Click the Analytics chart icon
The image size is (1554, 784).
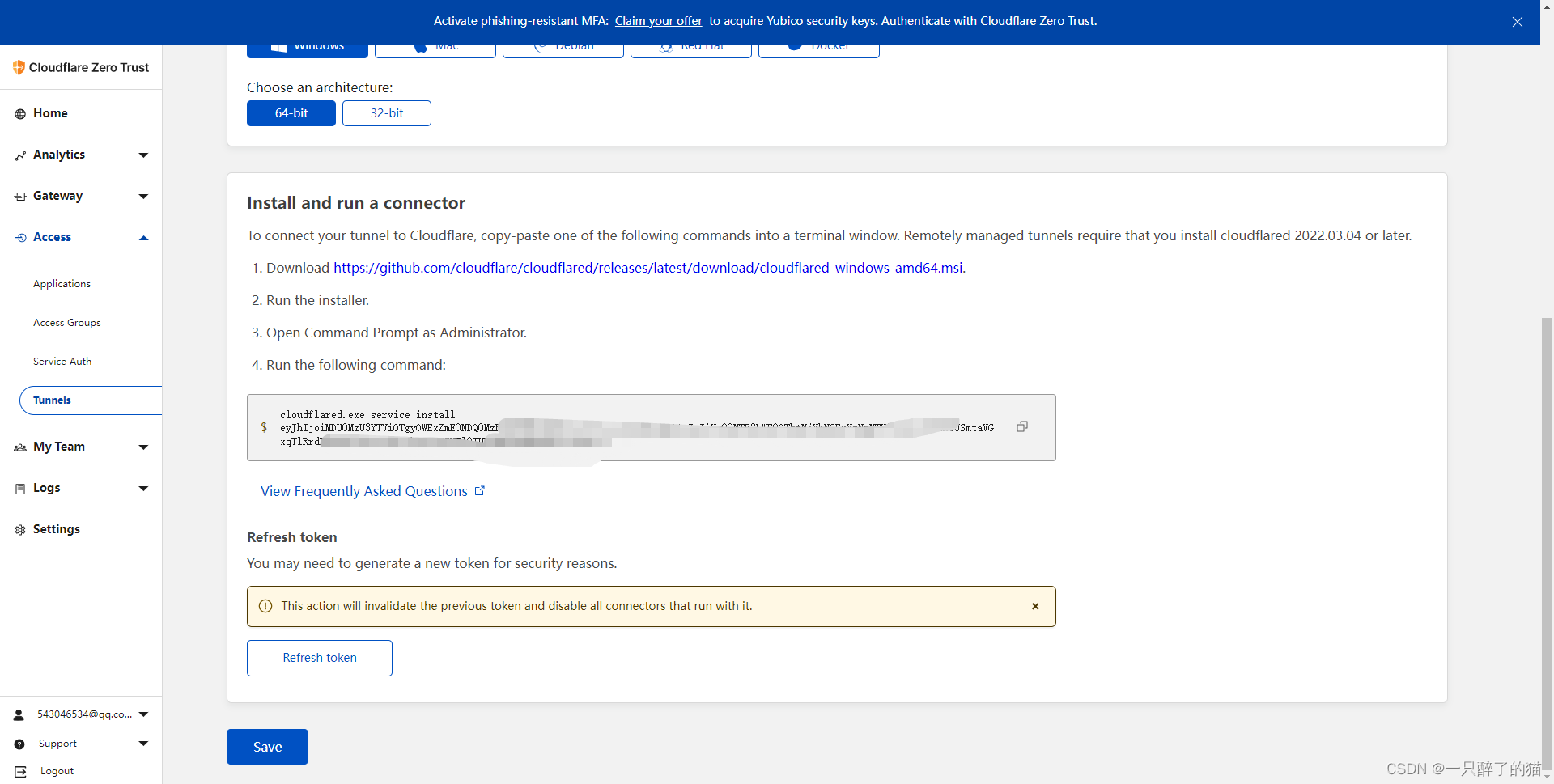[x=20, y=155]
